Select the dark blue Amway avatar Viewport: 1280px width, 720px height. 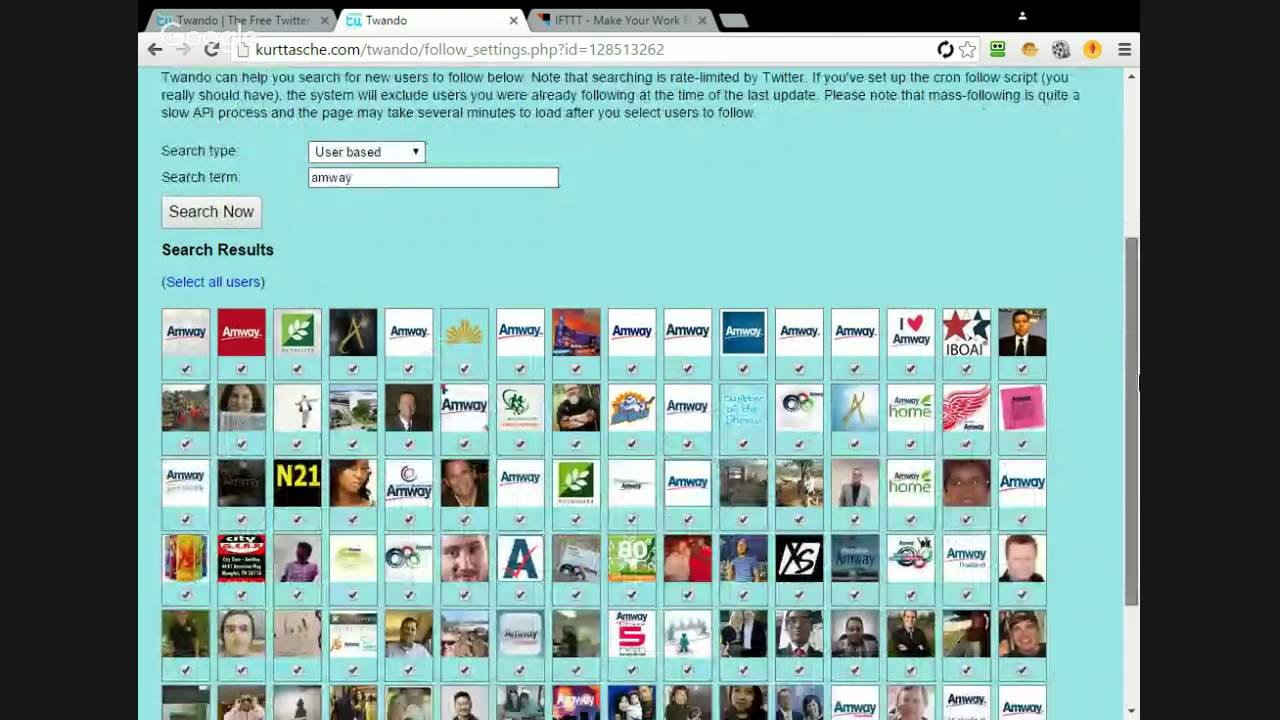tap(743, 332)
